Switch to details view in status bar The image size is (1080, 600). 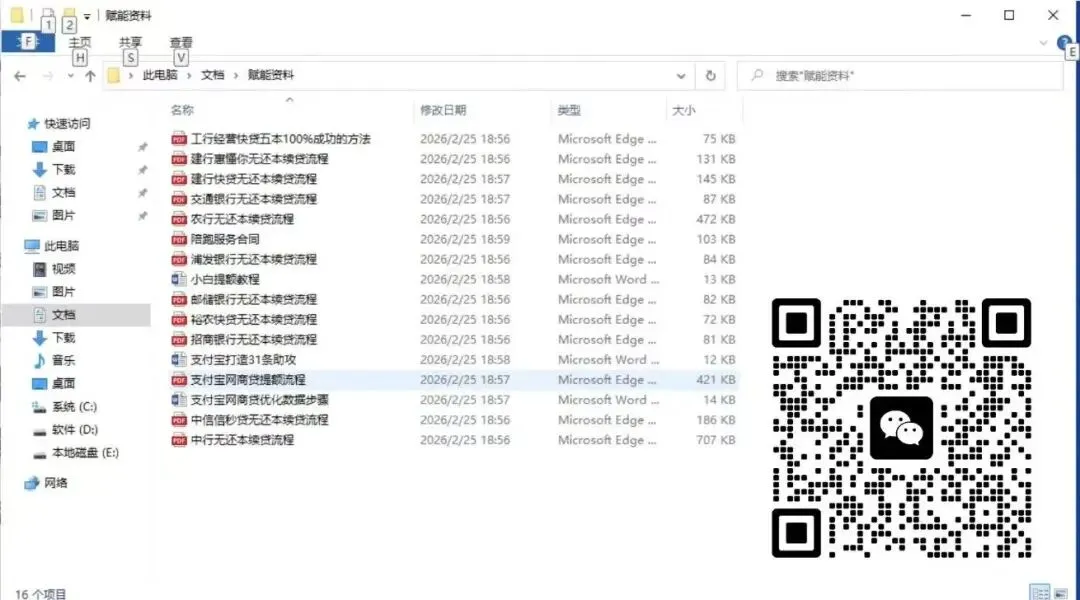[1040, 592]
